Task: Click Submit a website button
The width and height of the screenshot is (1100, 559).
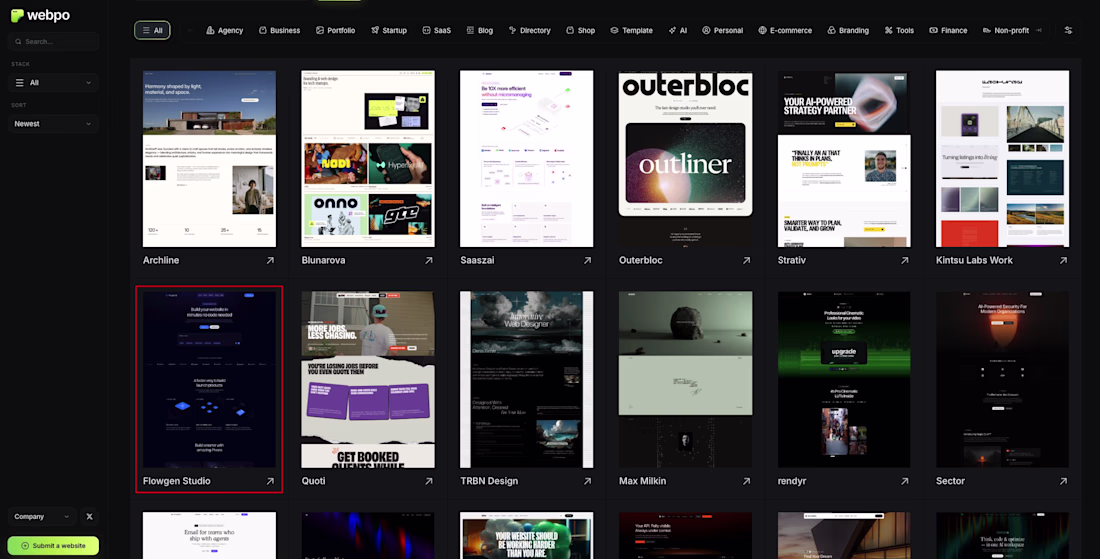Action: (x=53, y=545)
